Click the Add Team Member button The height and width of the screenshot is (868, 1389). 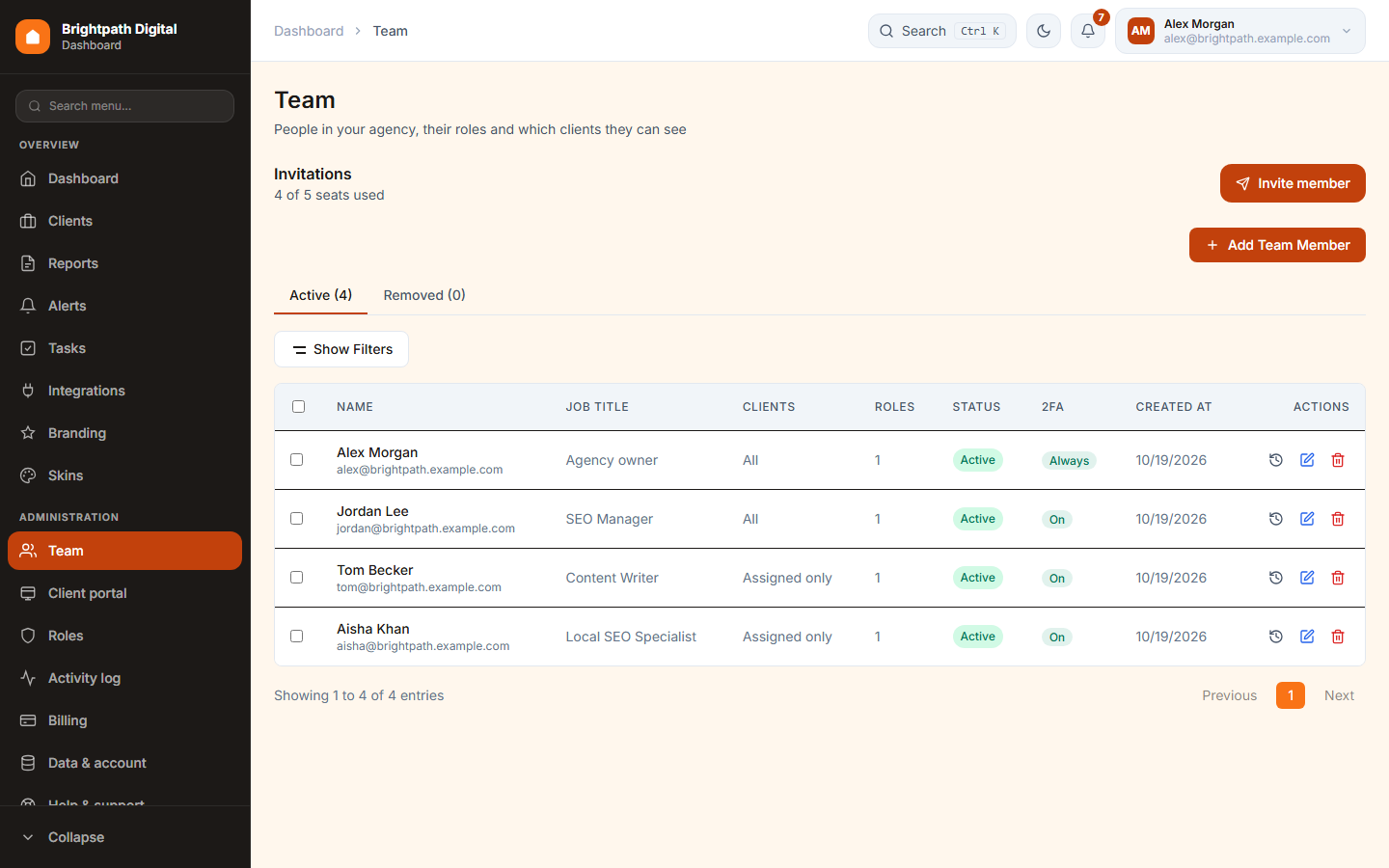pos(1277,245)
